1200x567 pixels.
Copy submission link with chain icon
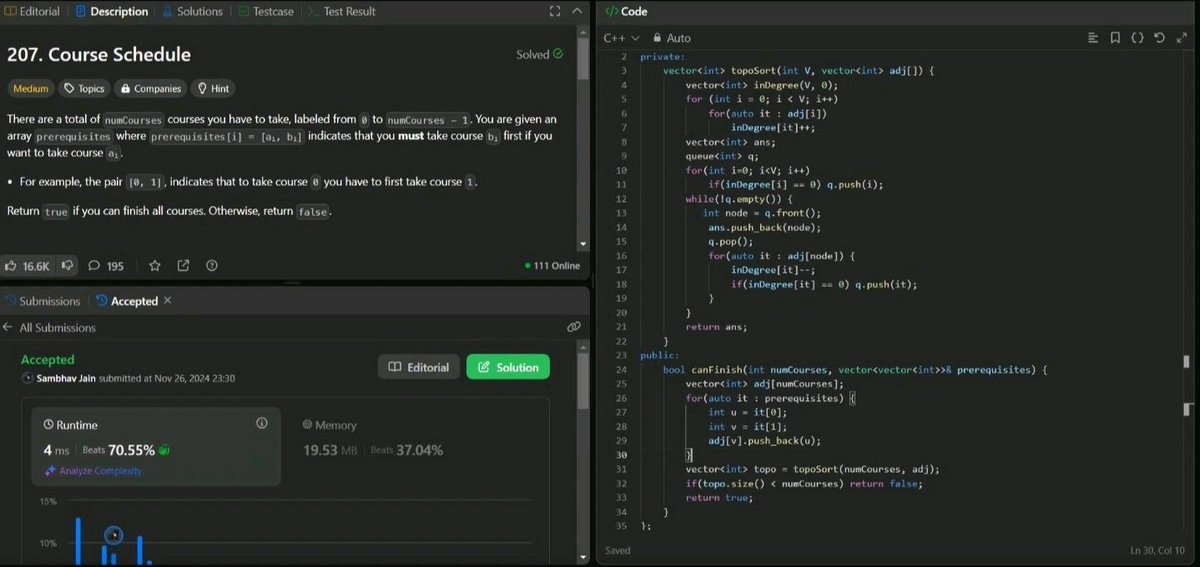573,327
